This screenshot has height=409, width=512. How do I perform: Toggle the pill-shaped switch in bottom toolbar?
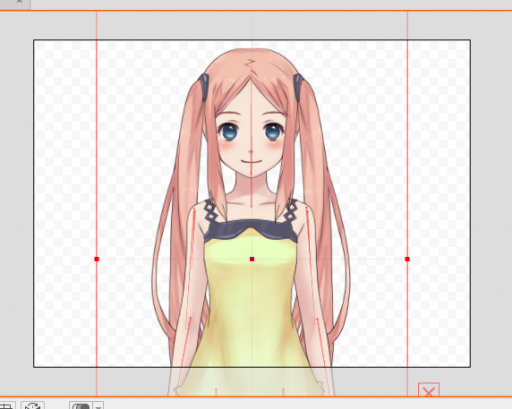[81, 406]
